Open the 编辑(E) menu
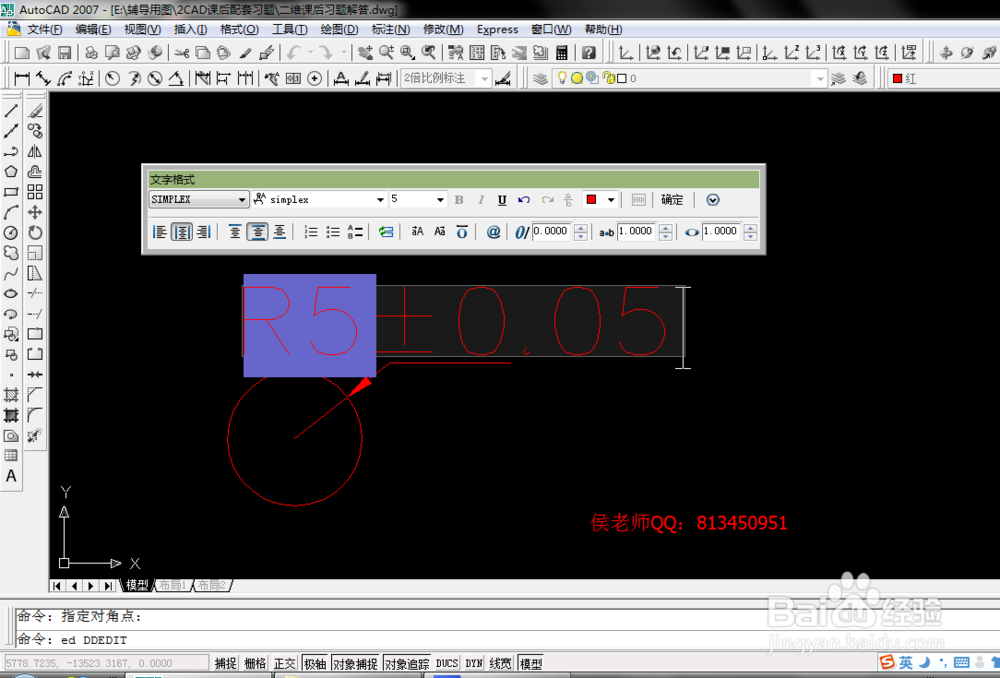Viewport: 1000px width, 678px height. pos(93,29)
